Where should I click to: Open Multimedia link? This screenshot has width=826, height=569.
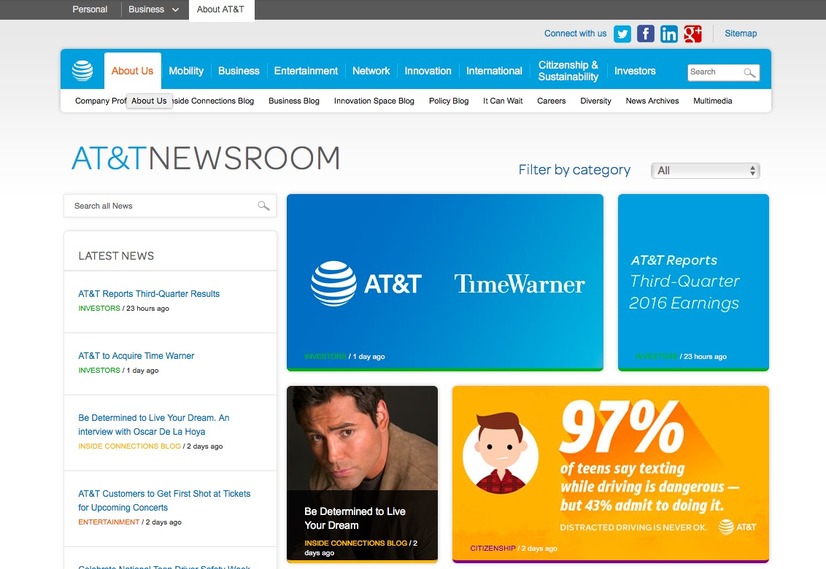pos(712,101)
